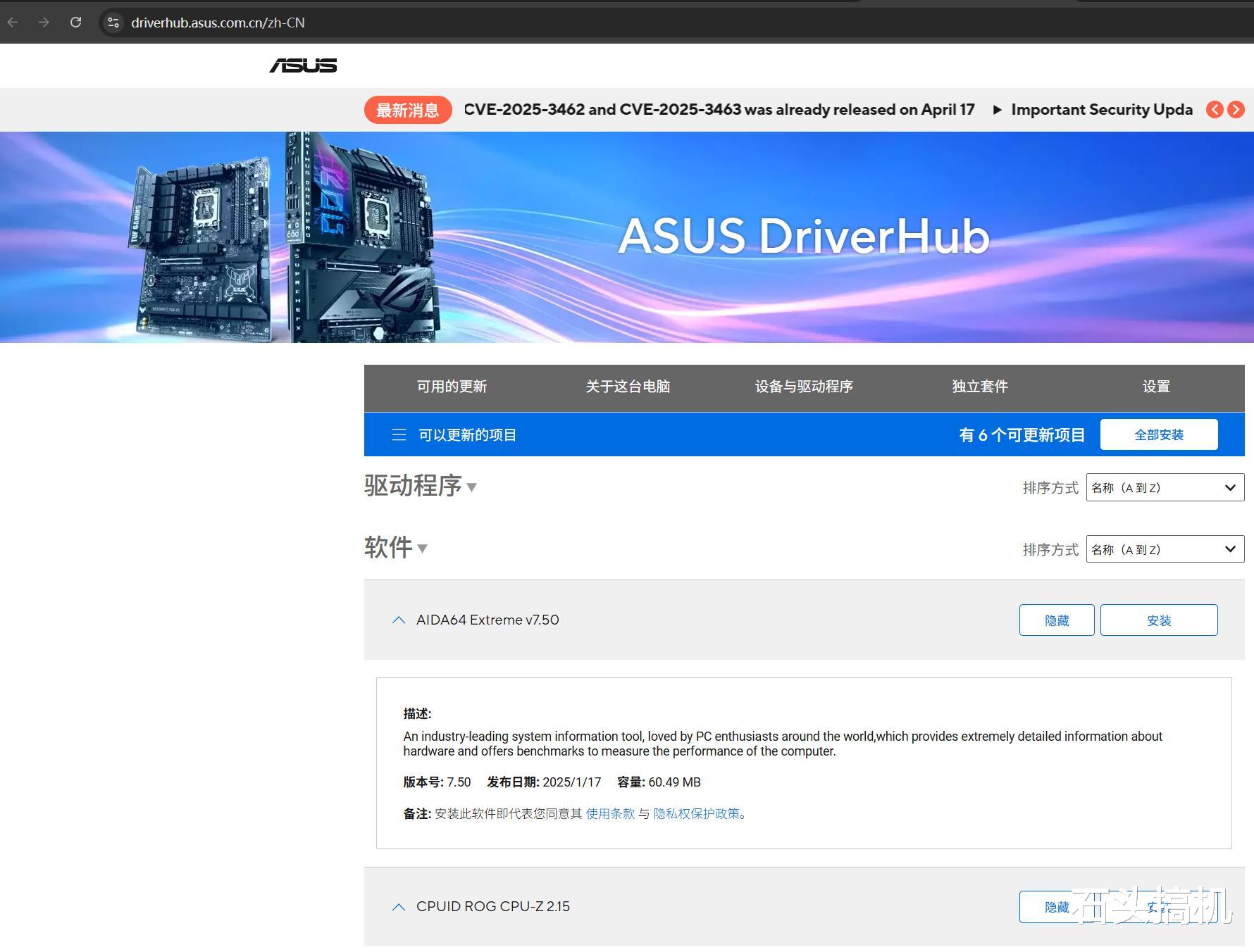Screen dimensions: 1254x952
Task: Click the 全部安装 button
Action: (x=1159, y=434)
